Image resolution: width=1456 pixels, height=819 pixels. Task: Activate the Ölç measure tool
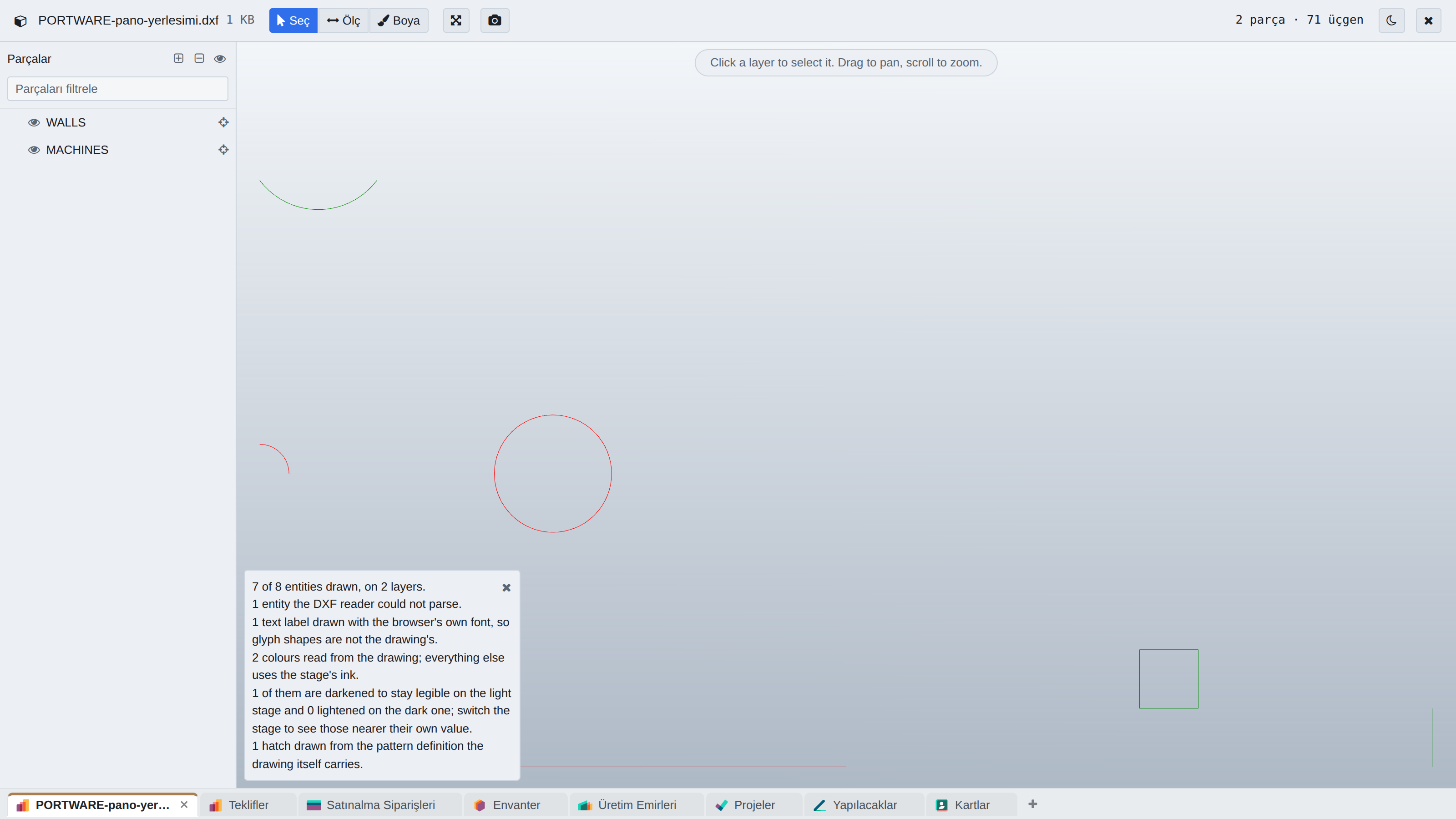pos(343,20)
